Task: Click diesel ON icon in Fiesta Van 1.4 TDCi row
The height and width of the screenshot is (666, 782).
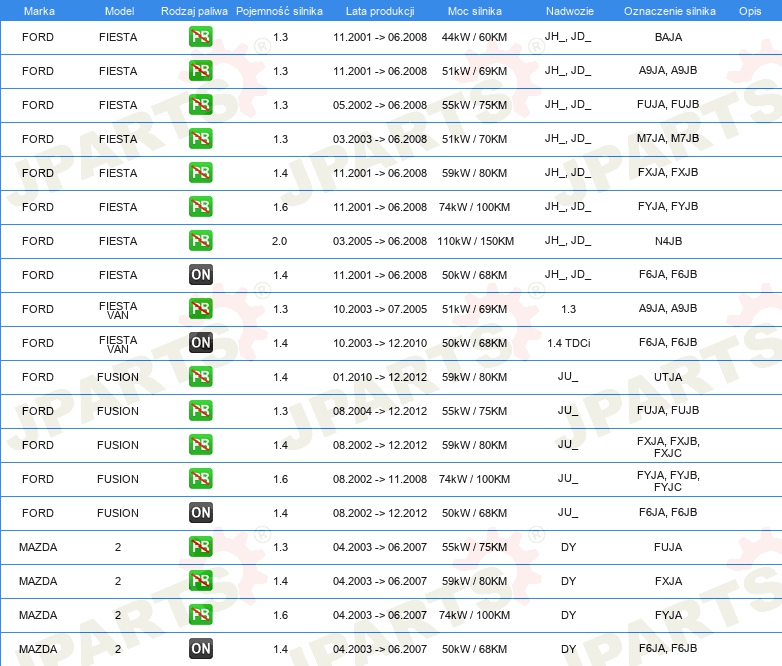Action: point(200,343)
